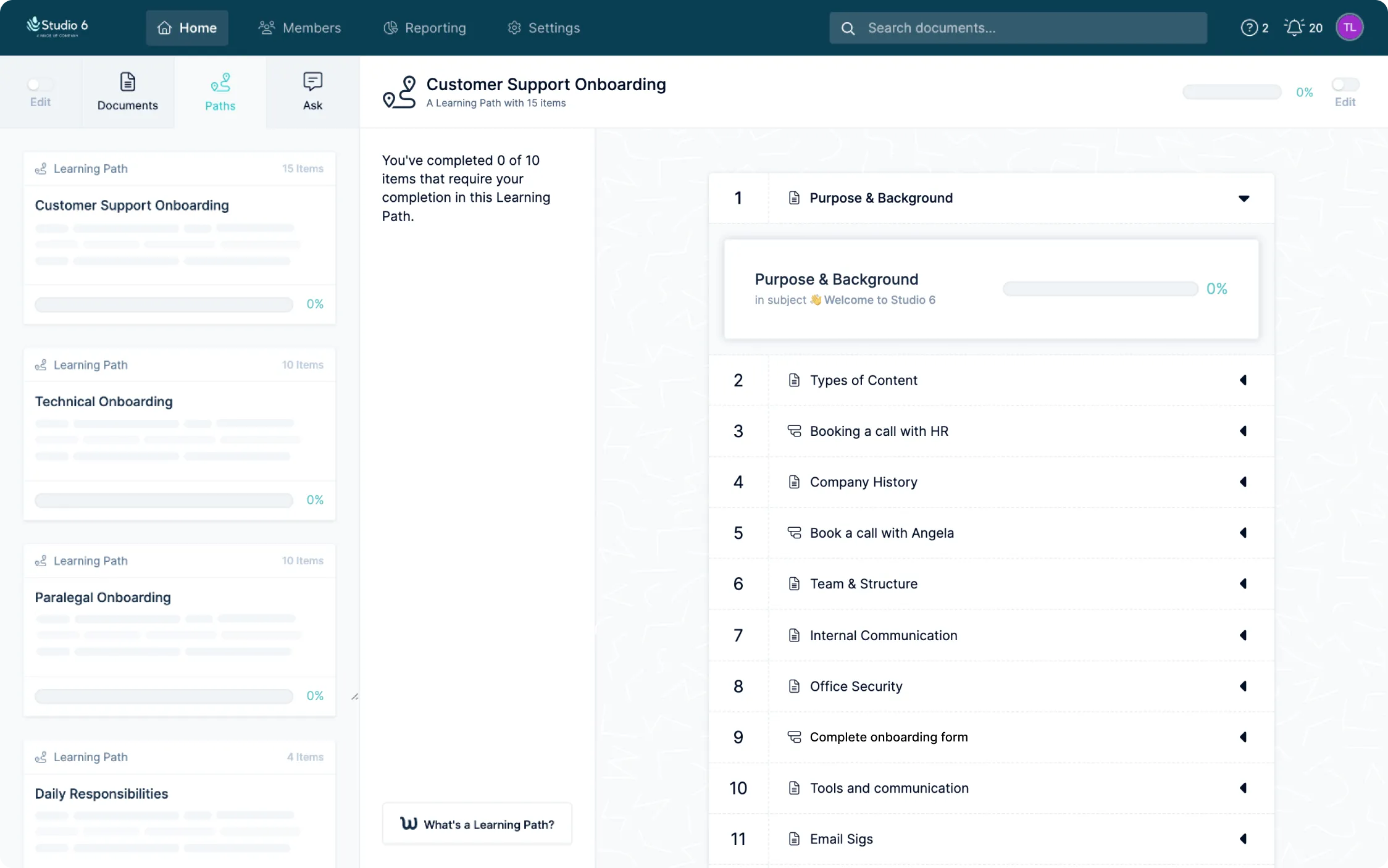Open the Members section
The height and width of the screenshot is (868, 1388).
[299, 28]
